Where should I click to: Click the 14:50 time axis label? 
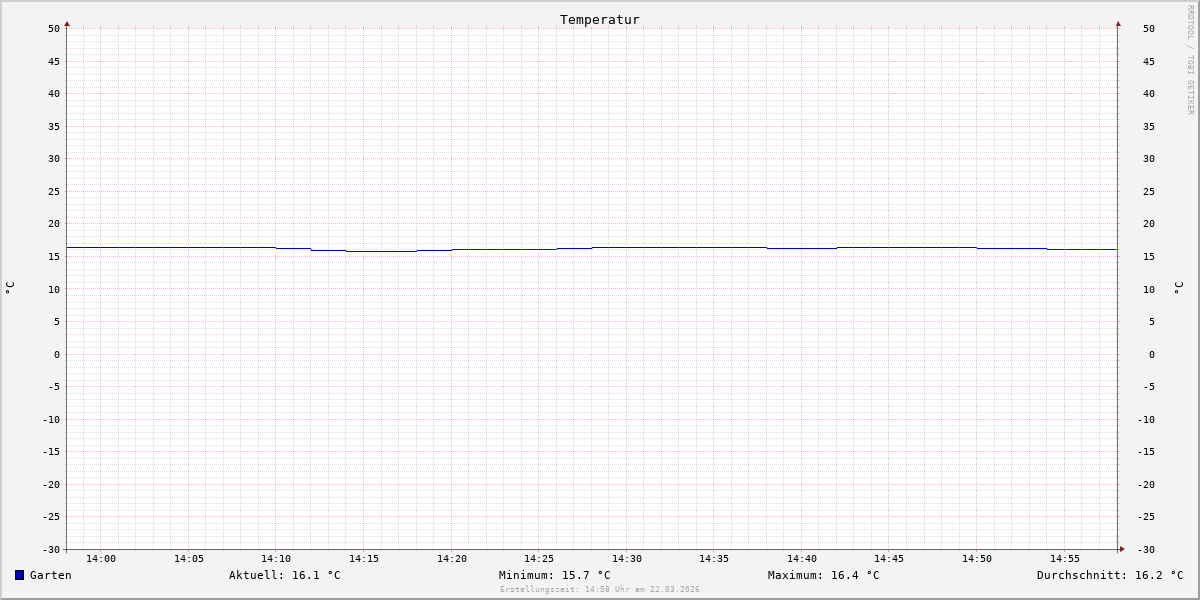[x=977, y=559]
